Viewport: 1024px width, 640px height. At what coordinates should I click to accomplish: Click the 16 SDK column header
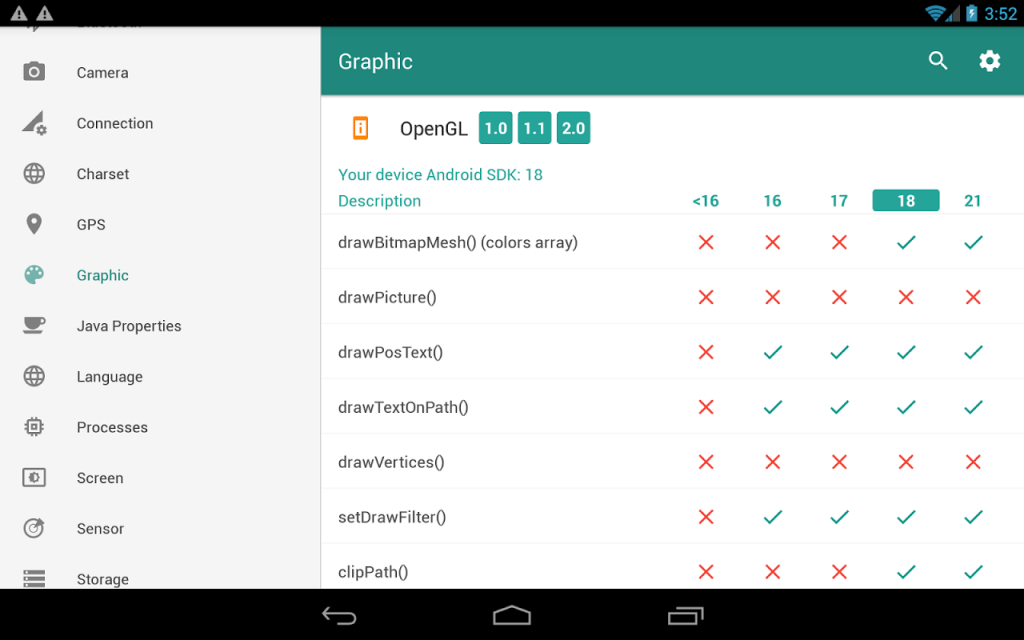pos(773,200)
